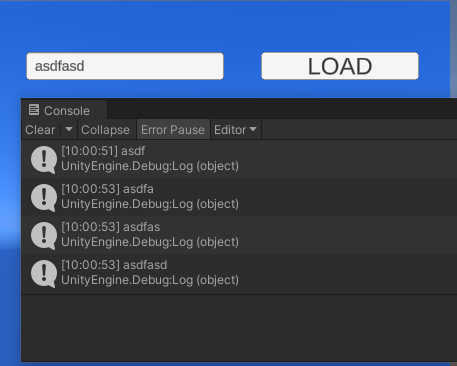Click the log icon beside asdfa entry
The height and width of the screenshot is (366, 457).
tap(44, 197)
